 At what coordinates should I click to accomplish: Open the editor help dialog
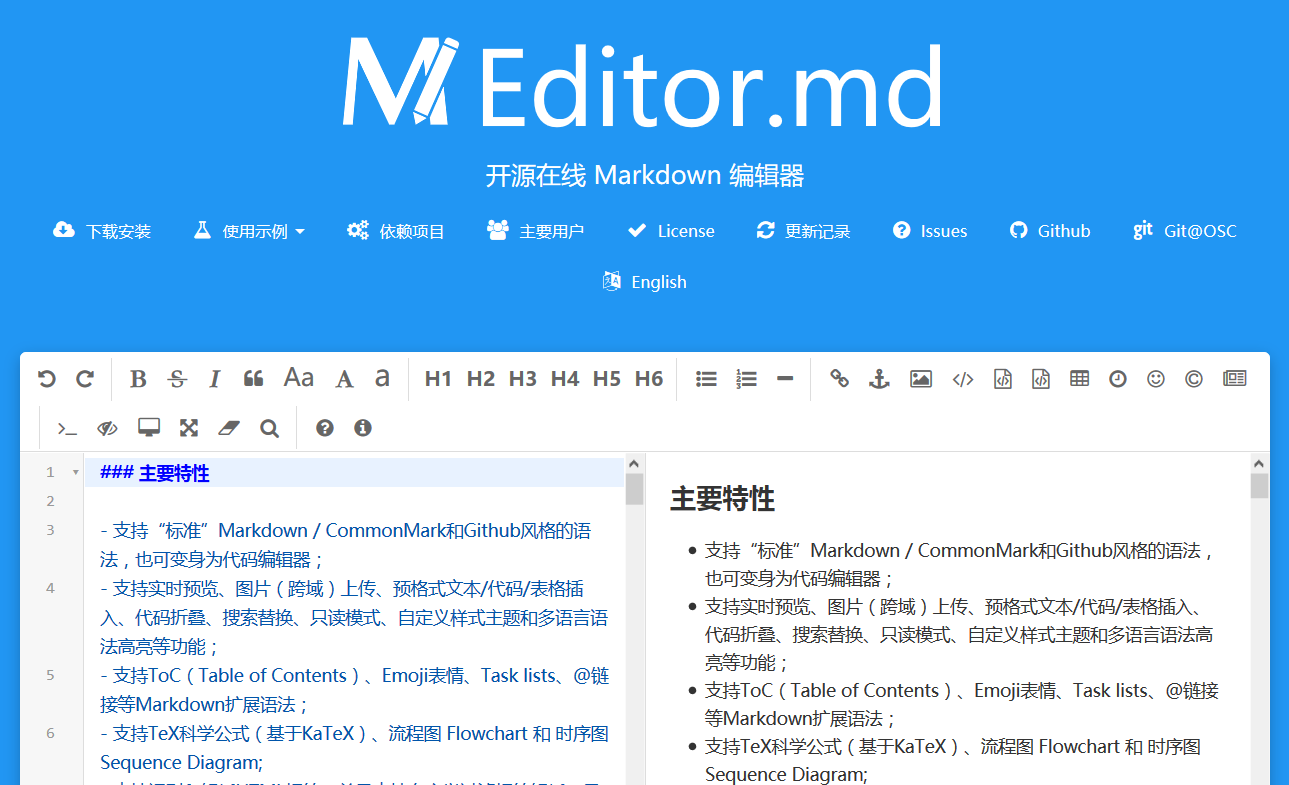tap(325, 428)
